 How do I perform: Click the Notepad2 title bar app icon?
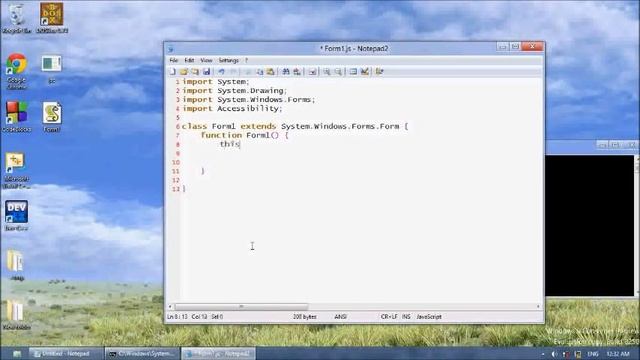pos(171,49)
